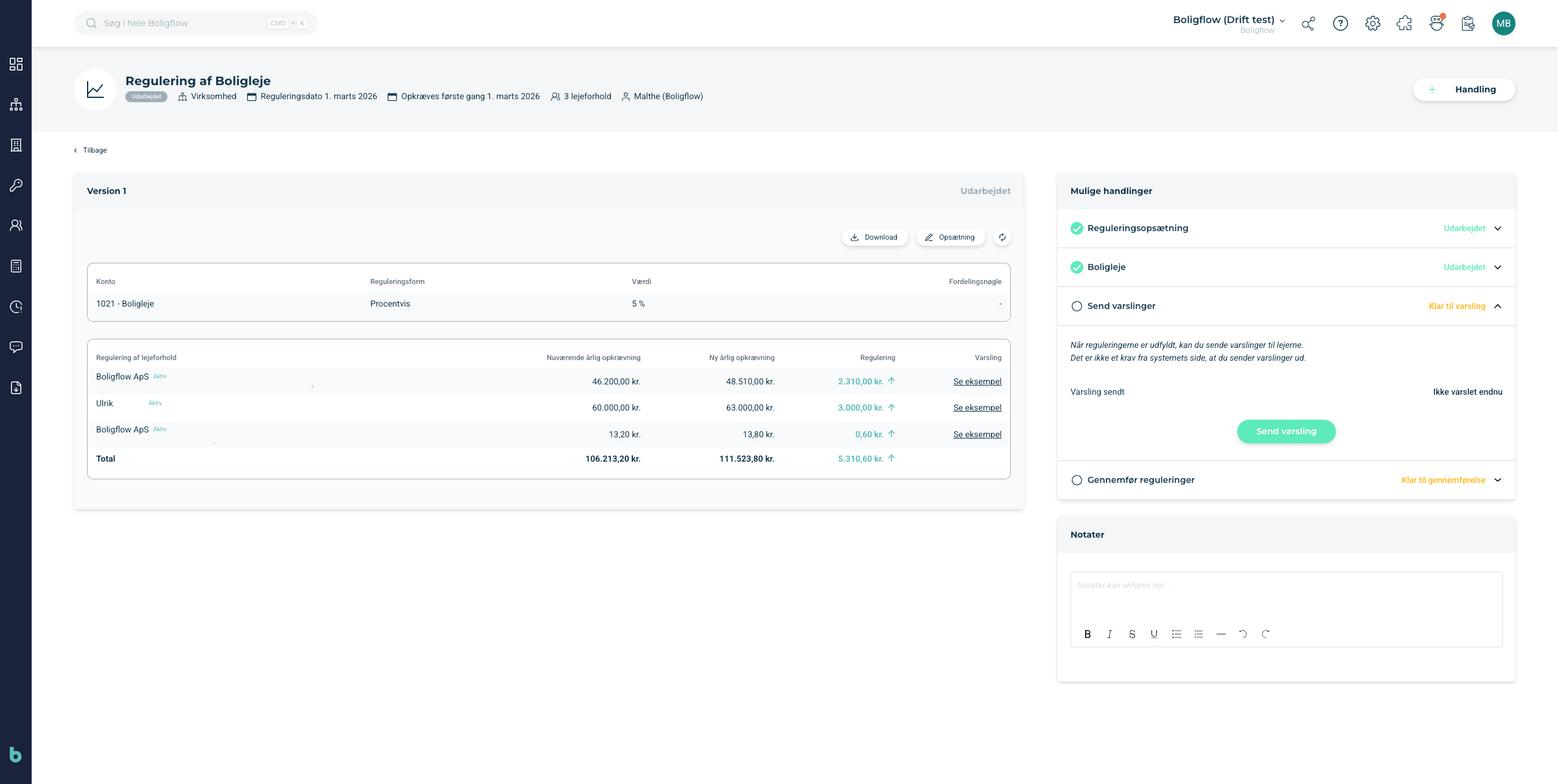Open the puzzle piece integrations icon

tap(1404, 23)
